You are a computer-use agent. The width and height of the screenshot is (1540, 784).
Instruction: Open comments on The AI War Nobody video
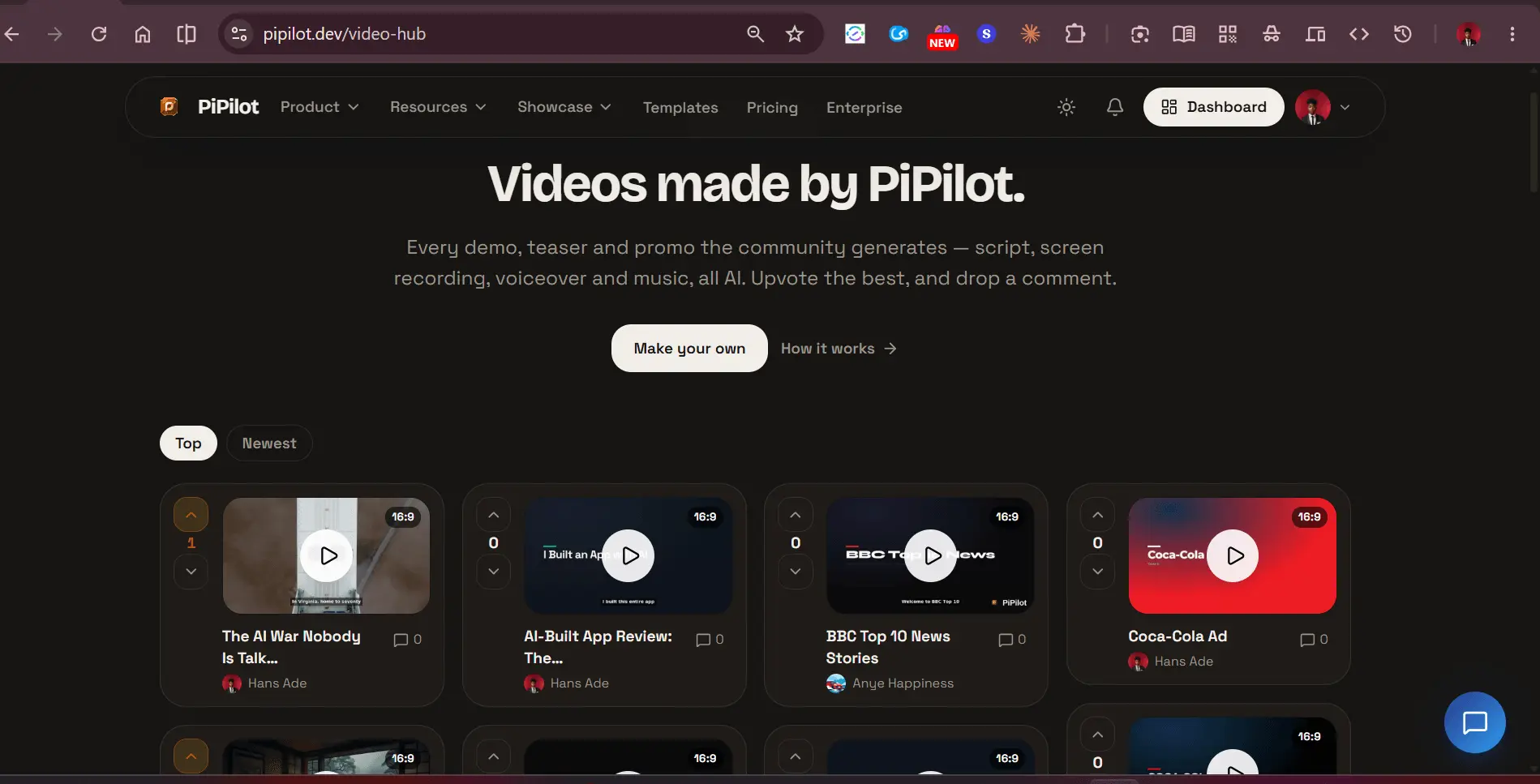tap(407, 640)
